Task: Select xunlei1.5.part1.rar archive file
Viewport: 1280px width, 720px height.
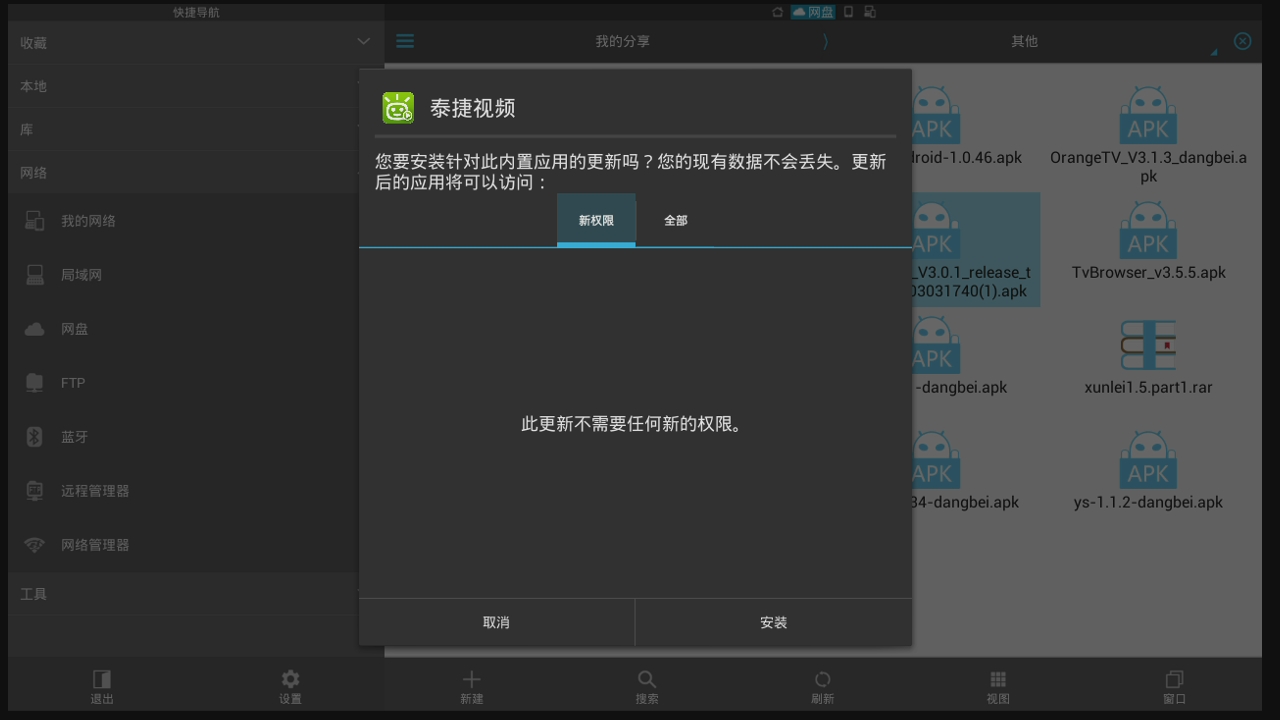Action: [x=1148, y=356]
